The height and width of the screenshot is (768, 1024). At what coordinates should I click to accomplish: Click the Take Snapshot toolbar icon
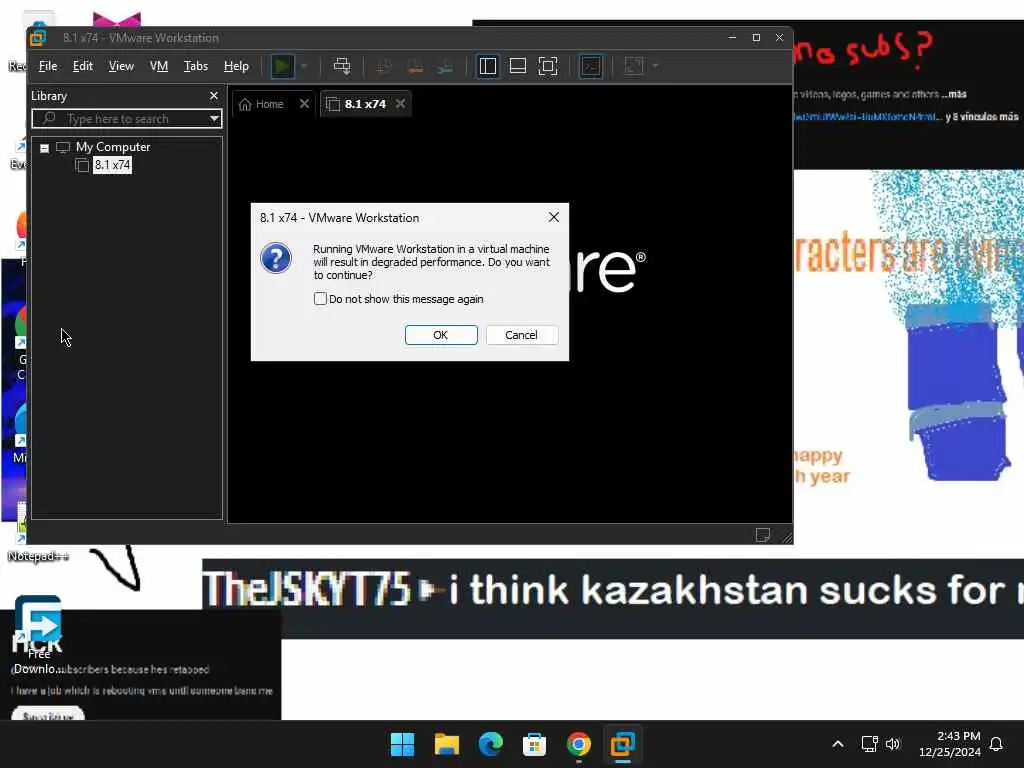[x=384, y=66]
